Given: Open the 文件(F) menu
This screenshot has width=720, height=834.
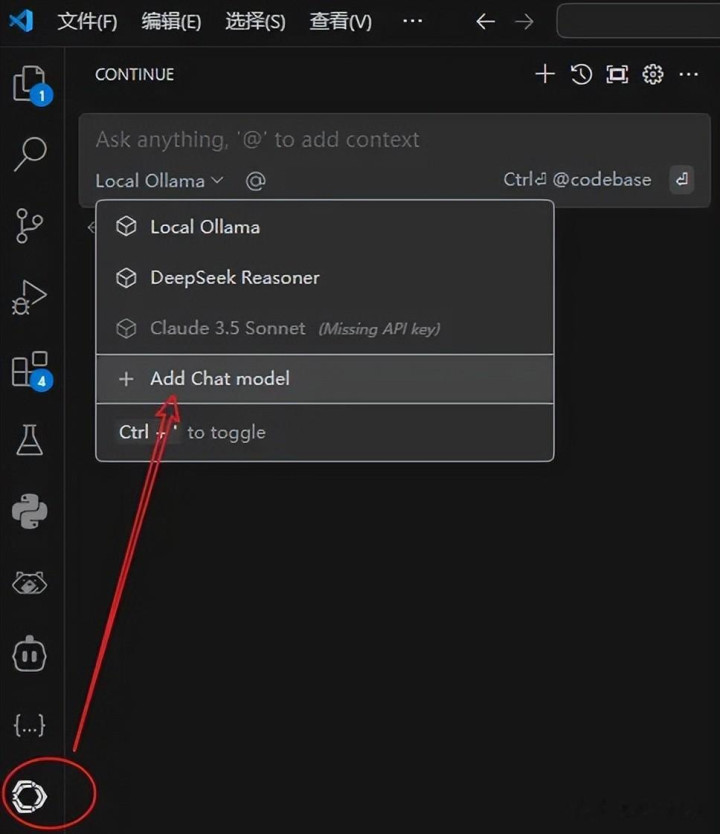Looking at the screenshot, I should click(87, 22).
